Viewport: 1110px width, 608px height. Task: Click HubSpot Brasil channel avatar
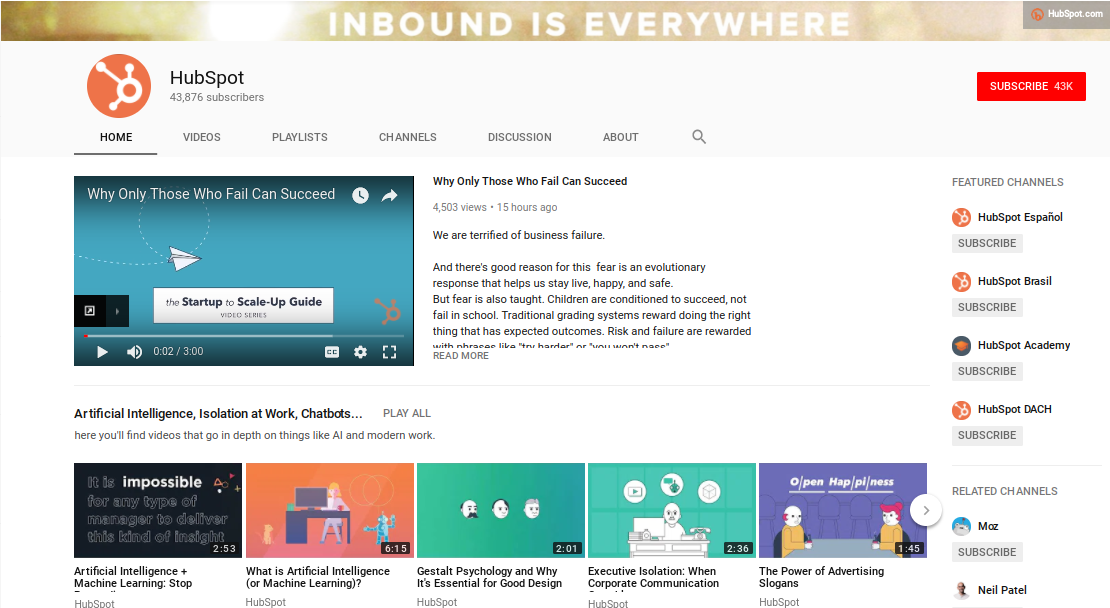[961, 282]
